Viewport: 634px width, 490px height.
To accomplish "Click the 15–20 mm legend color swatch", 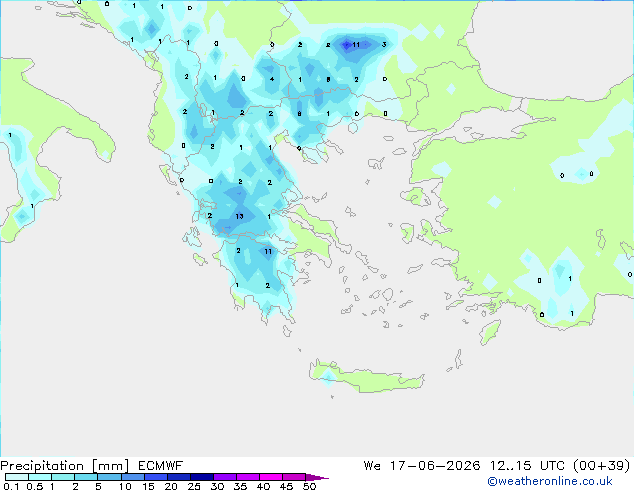I will click(156, 477).
